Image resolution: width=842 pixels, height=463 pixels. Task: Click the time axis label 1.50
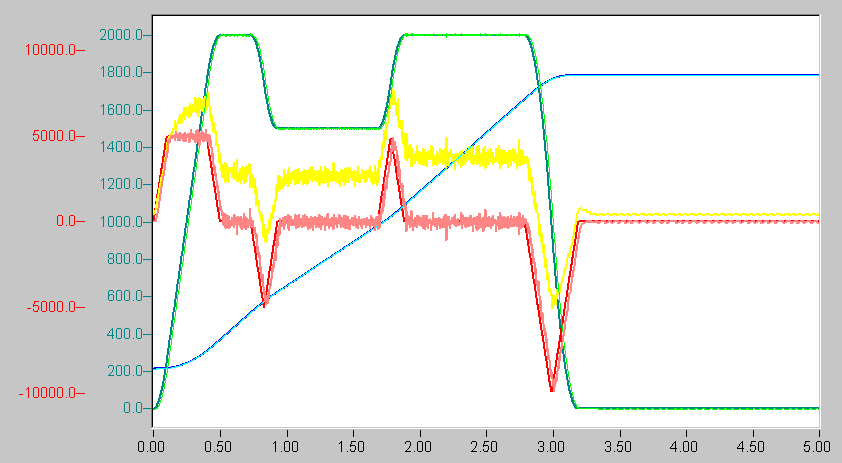click(352, 447)
